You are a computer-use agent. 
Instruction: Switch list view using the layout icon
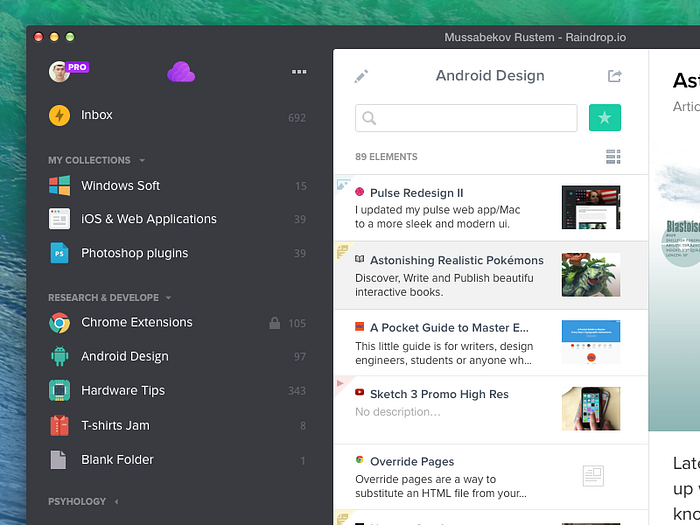point(613,157)
